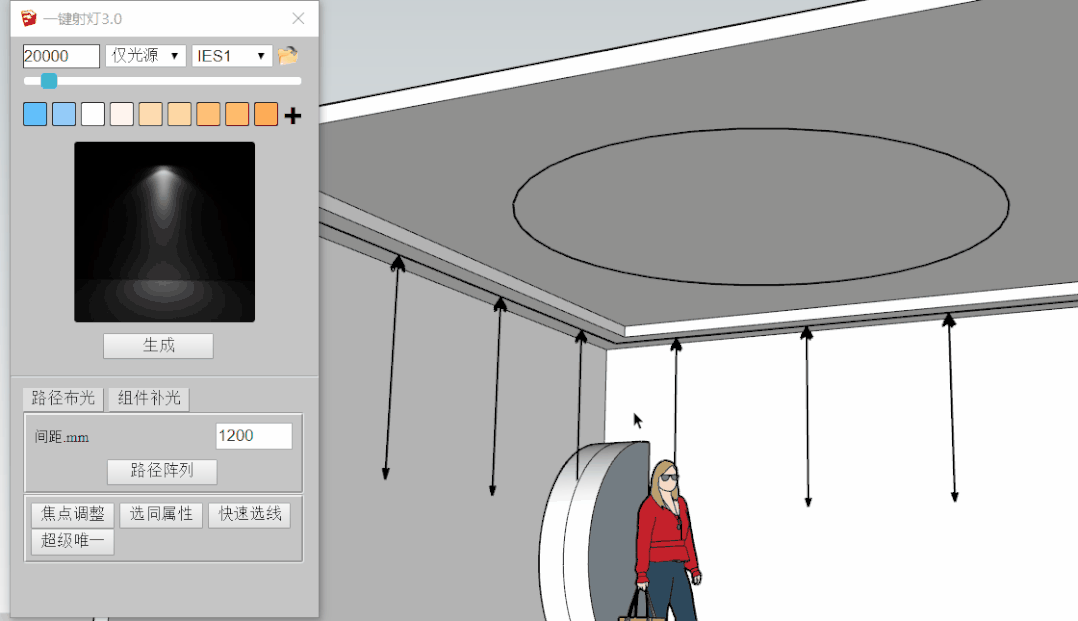This screenshot has width=1078, height=621.
Task: Click the 20000 intensity input field
Action: pos(61,56)
